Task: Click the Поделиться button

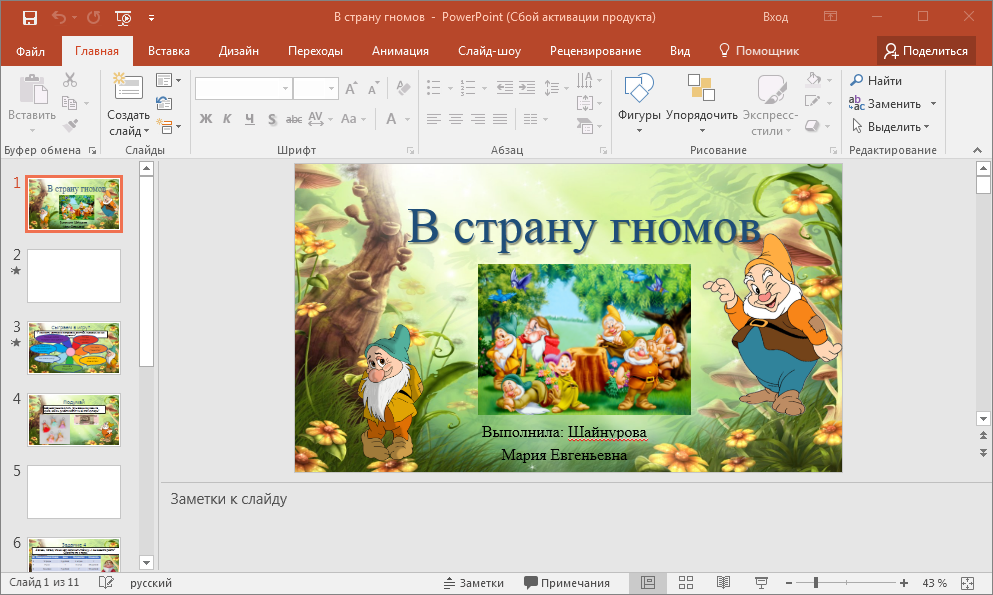Action: point(926,51)
